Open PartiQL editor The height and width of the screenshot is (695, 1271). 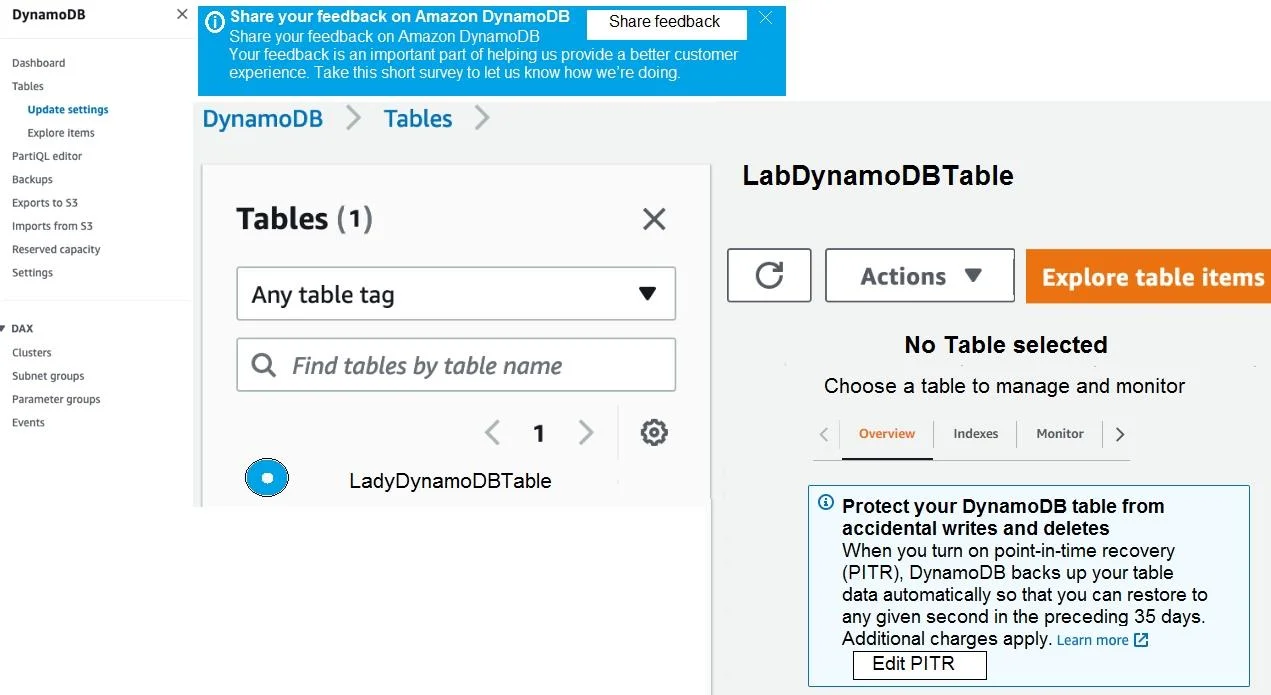click(x=47, y=156)
